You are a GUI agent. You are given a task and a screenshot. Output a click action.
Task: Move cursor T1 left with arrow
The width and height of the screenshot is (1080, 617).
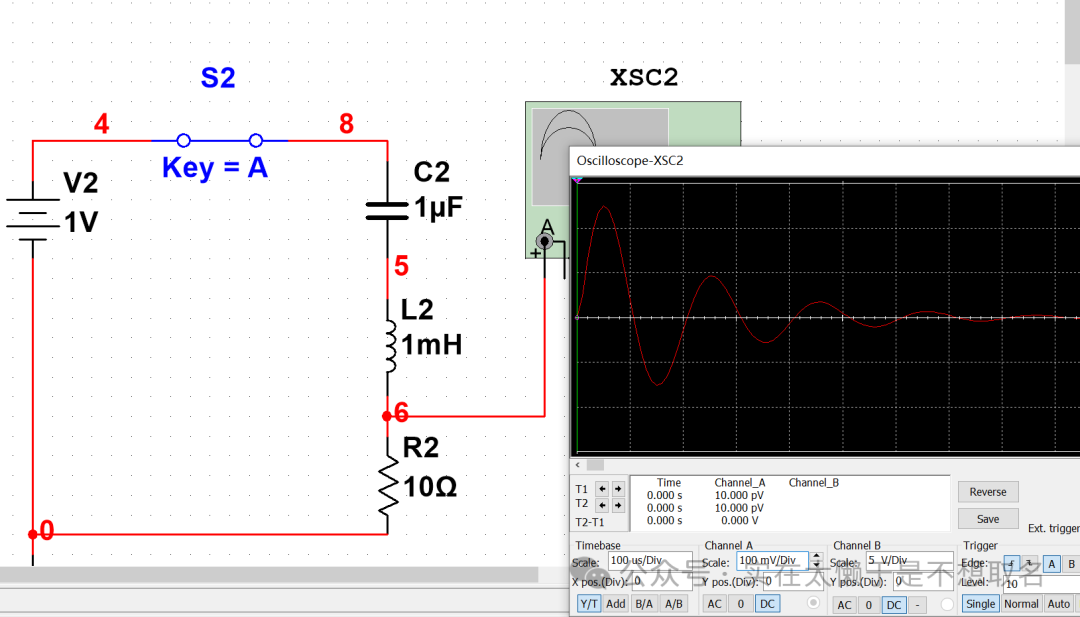(602, 489)
